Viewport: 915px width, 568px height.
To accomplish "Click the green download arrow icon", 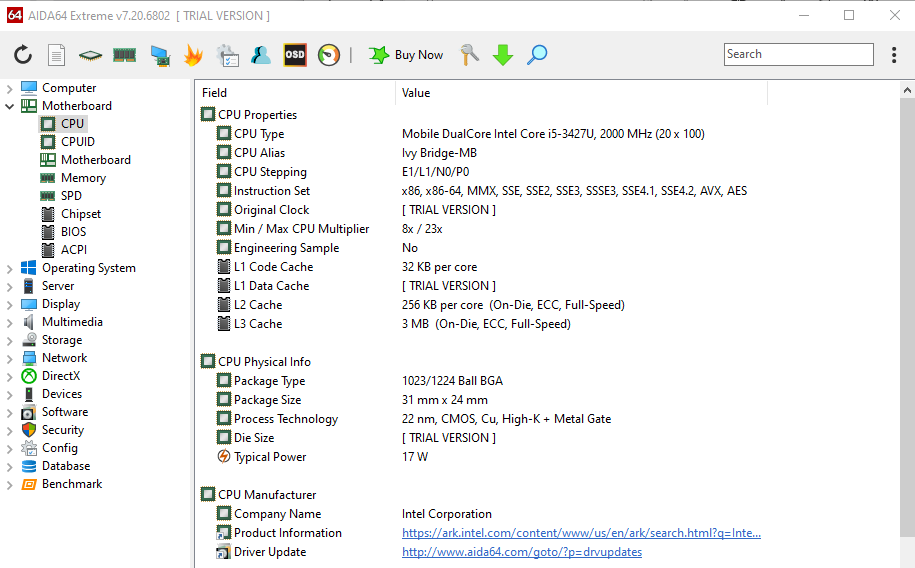I will (503, 55).
